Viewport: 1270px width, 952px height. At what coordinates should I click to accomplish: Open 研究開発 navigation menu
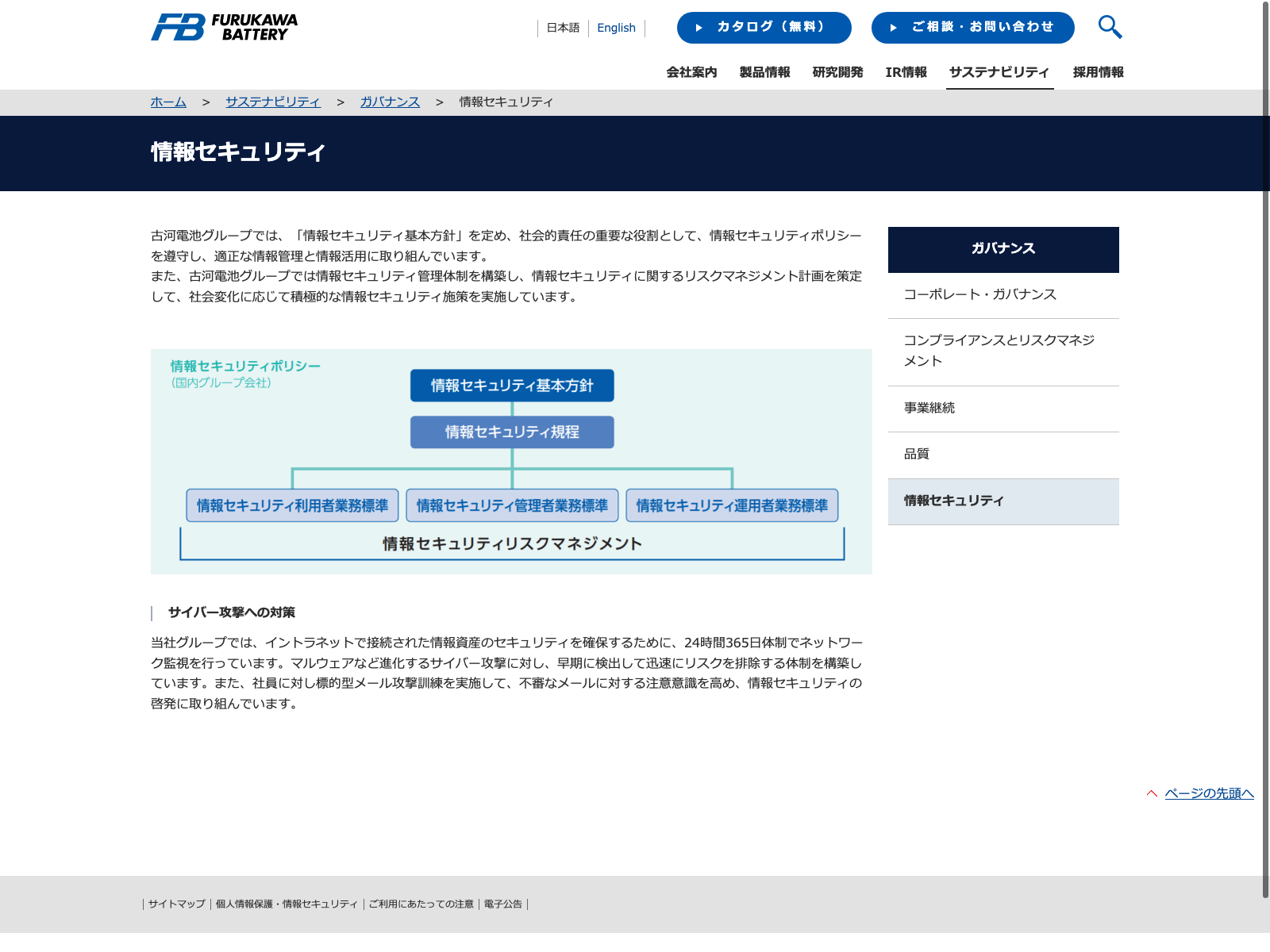(837, 72)
